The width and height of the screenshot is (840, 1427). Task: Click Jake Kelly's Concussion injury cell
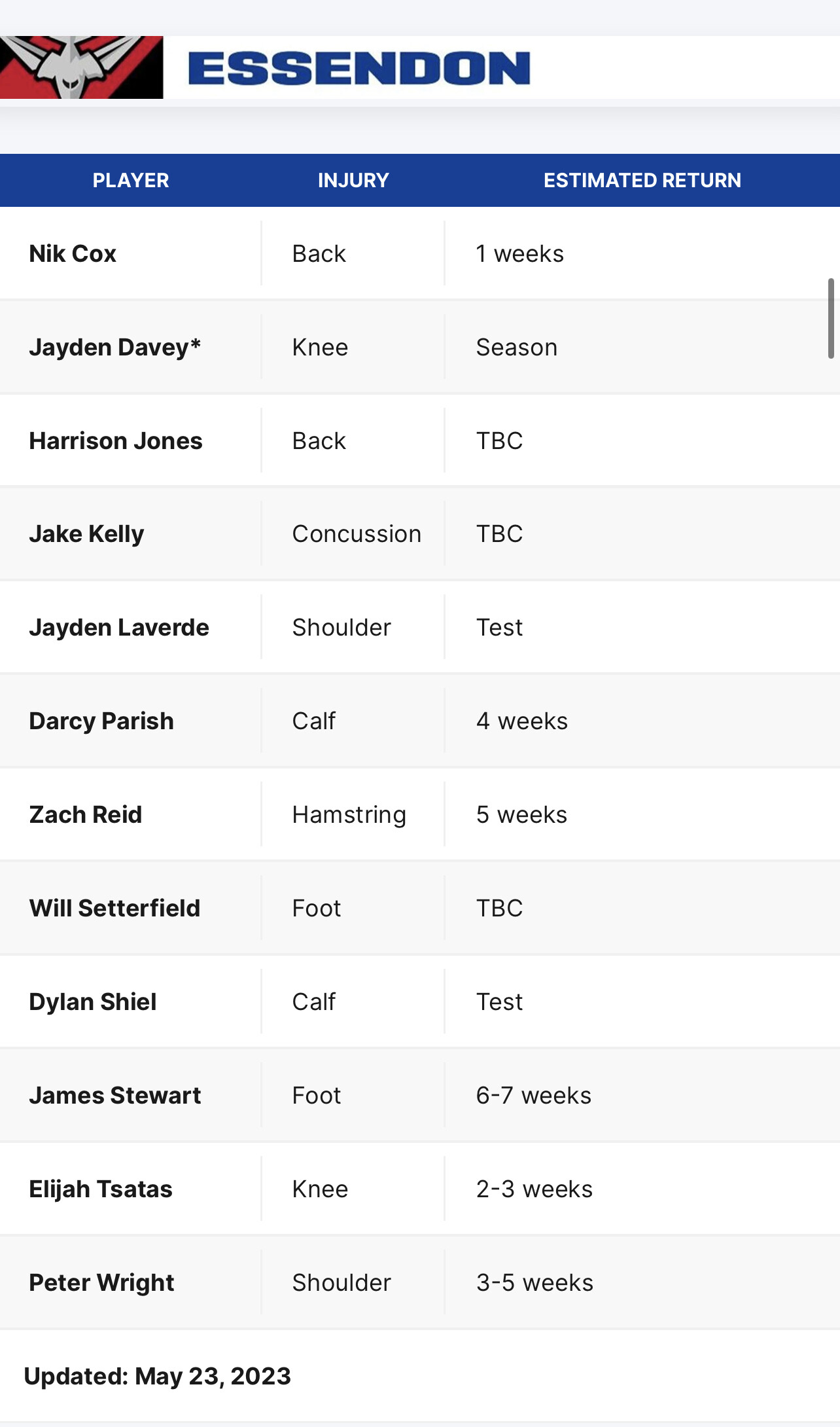(357, 533)
